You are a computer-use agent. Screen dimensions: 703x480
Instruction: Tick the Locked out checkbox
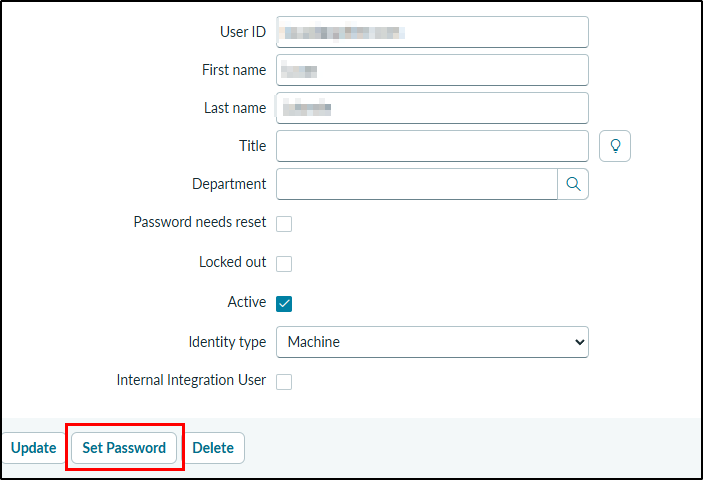click(284, 264)
